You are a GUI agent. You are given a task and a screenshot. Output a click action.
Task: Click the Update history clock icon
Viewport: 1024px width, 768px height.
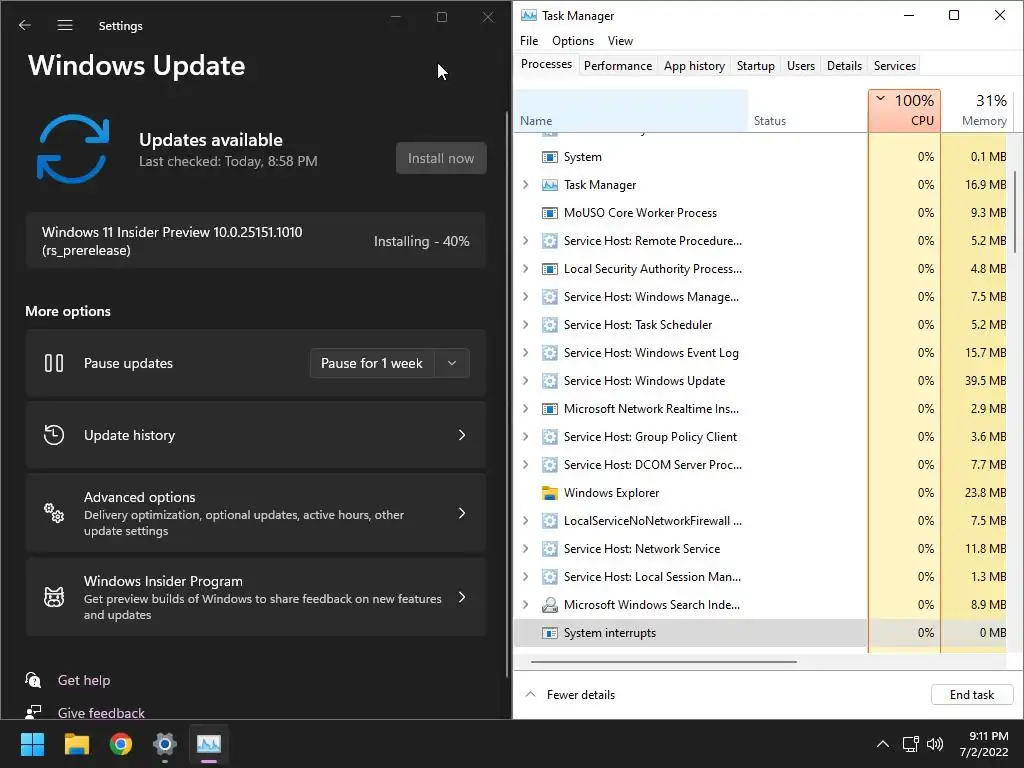click(x=54, y=435)
